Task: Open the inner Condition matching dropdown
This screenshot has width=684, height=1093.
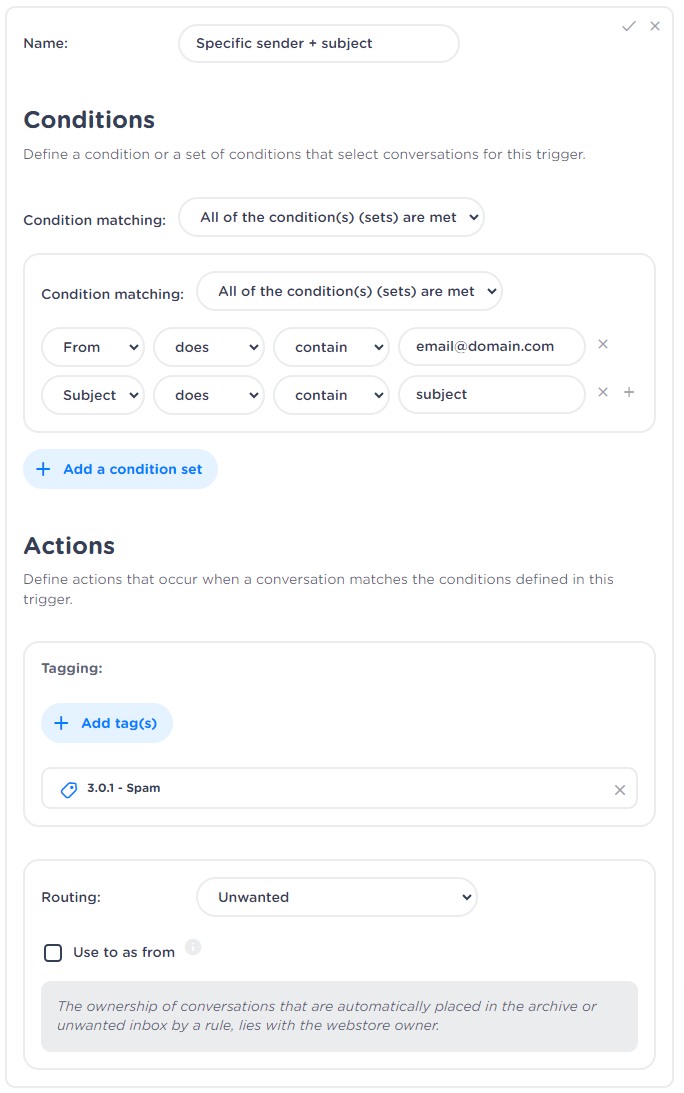Action: pos(349,292)
